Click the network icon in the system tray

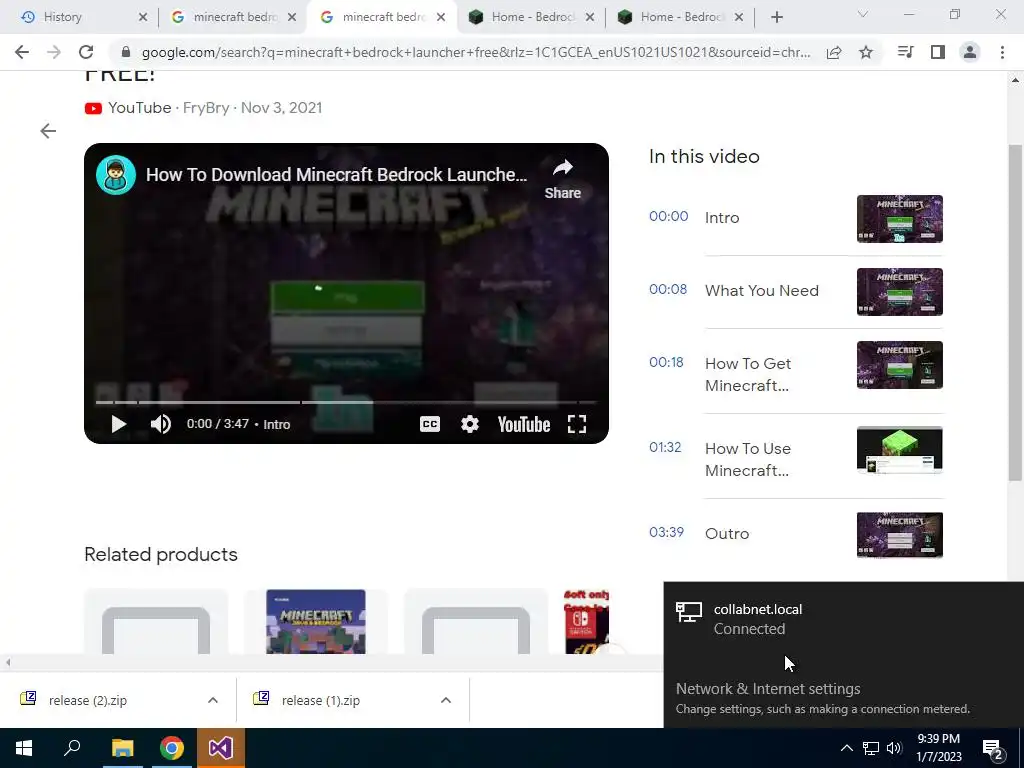coord(871,748)
